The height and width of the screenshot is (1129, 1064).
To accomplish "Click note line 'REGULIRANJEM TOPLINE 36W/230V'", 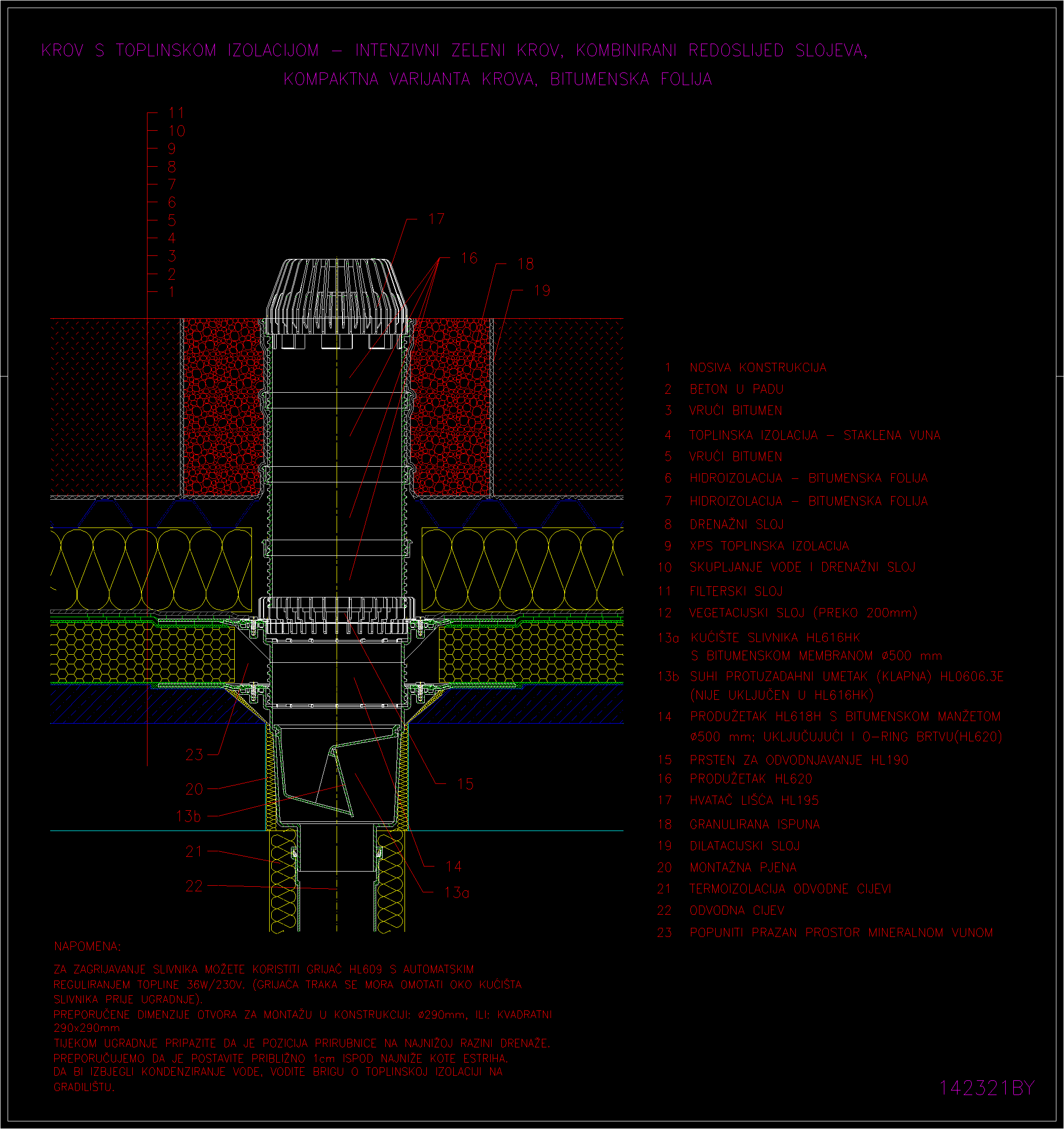I will click(x=149, y=984).
